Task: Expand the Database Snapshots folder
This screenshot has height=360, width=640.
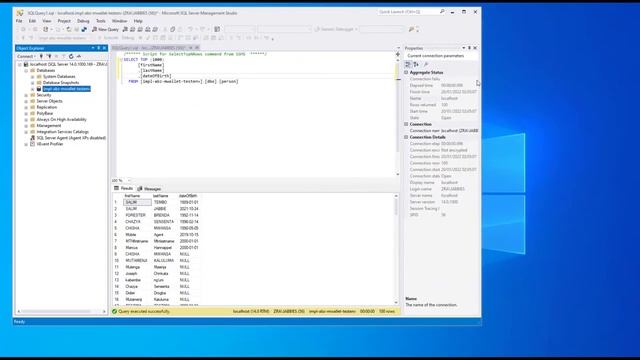Action: [33, 83]
